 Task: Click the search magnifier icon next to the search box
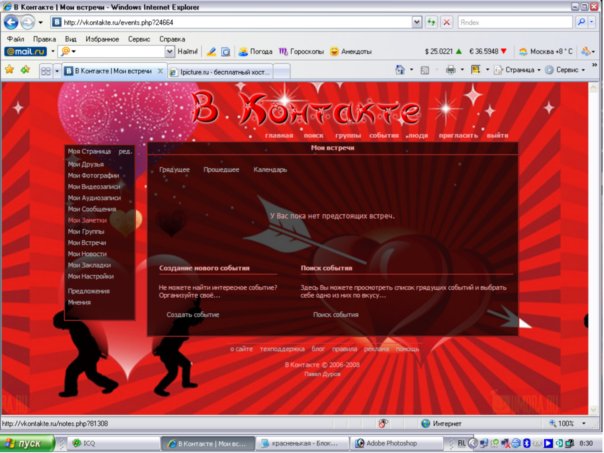[x=581, y=22]
